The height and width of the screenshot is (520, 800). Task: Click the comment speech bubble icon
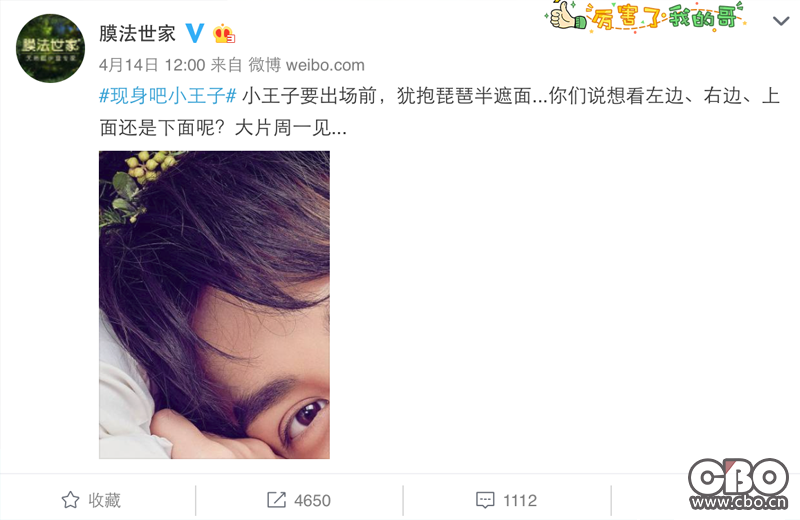(x=485, y=500)
